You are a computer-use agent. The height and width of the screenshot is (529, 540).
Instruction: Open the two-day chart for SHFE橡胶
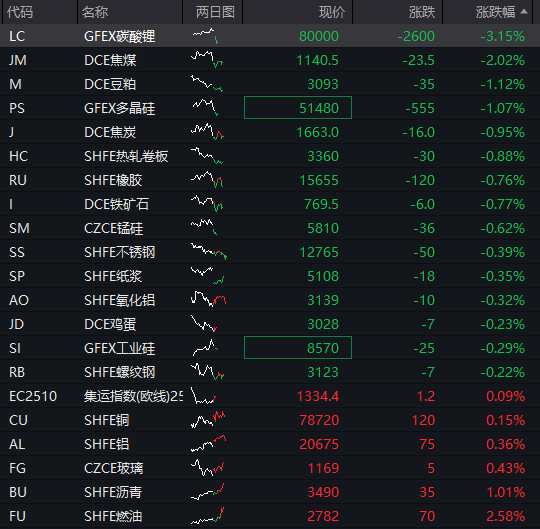pos(207,179)
